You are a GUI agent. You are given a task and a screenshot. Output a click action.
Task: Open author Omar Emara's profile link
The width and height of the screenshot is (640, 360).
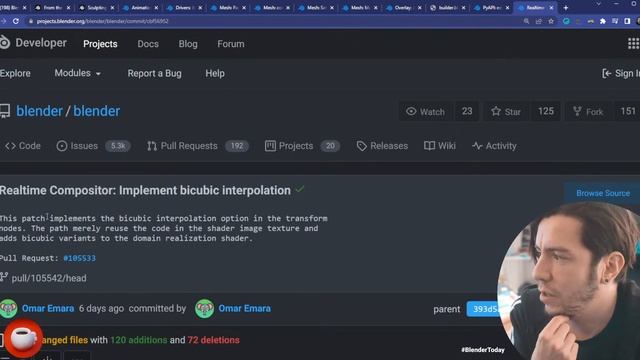(x=48, y=308)
